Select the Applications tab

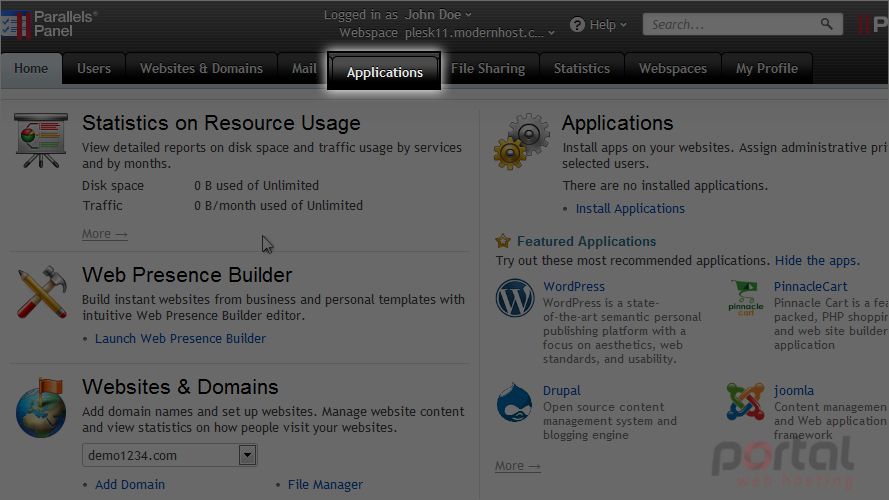[384, 72]
